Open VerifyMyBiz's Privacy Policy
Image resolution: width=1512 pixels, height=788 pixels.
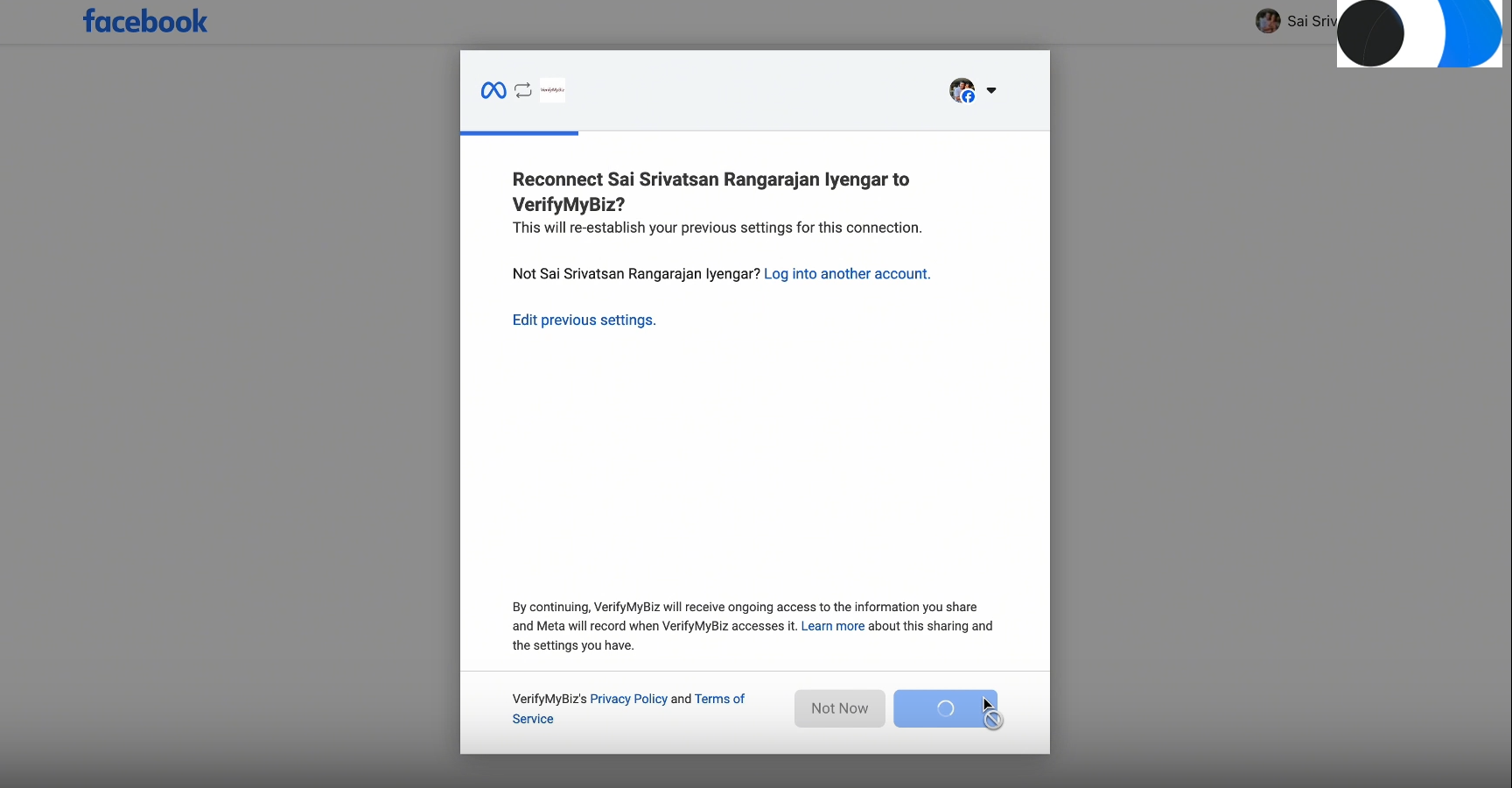(x=628, y=699)
